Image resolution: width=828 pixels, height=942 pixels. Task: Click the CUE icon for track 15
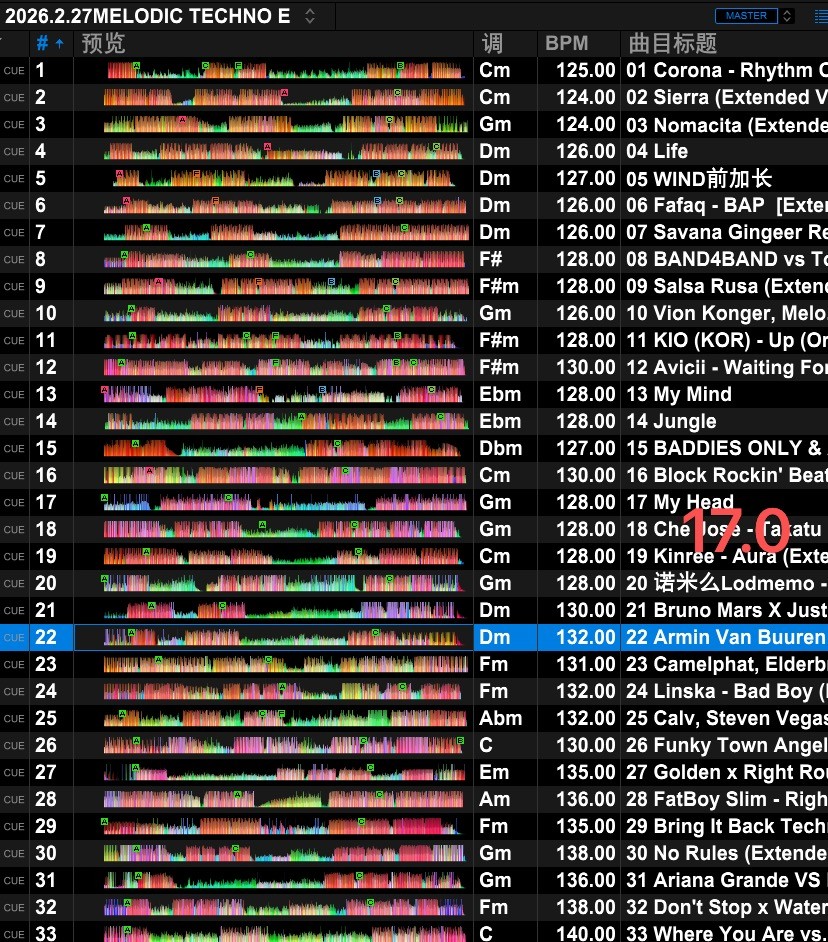pos(14,449)
